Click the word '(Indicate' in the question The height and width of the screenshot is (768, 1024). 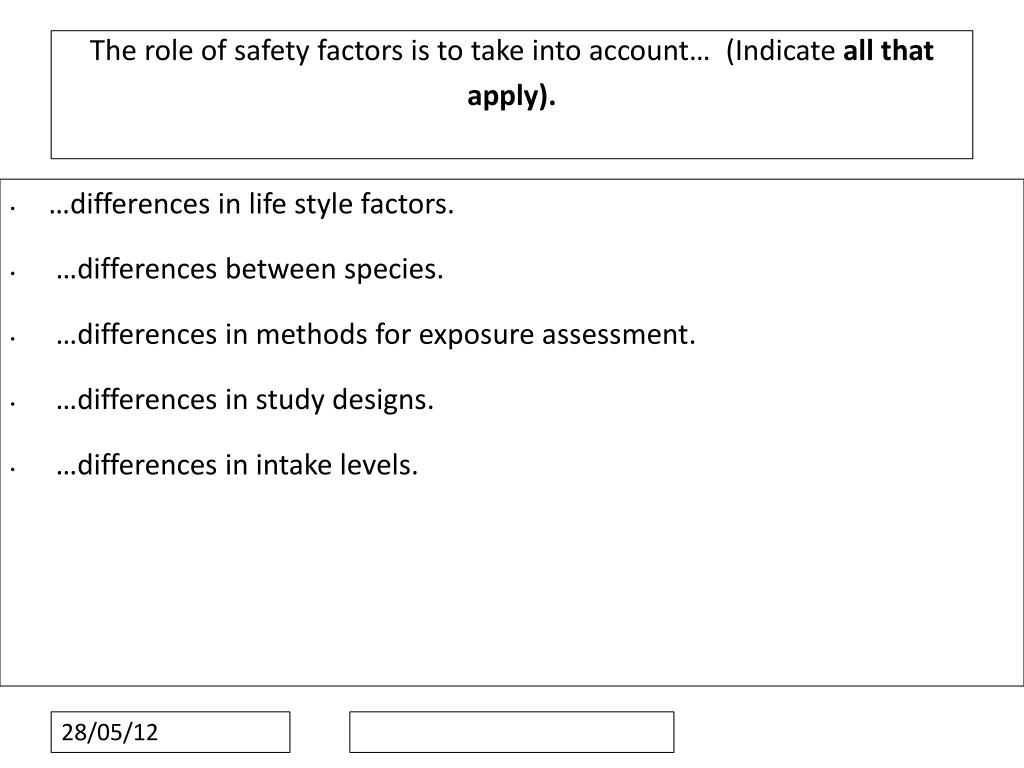coord(780,51)
